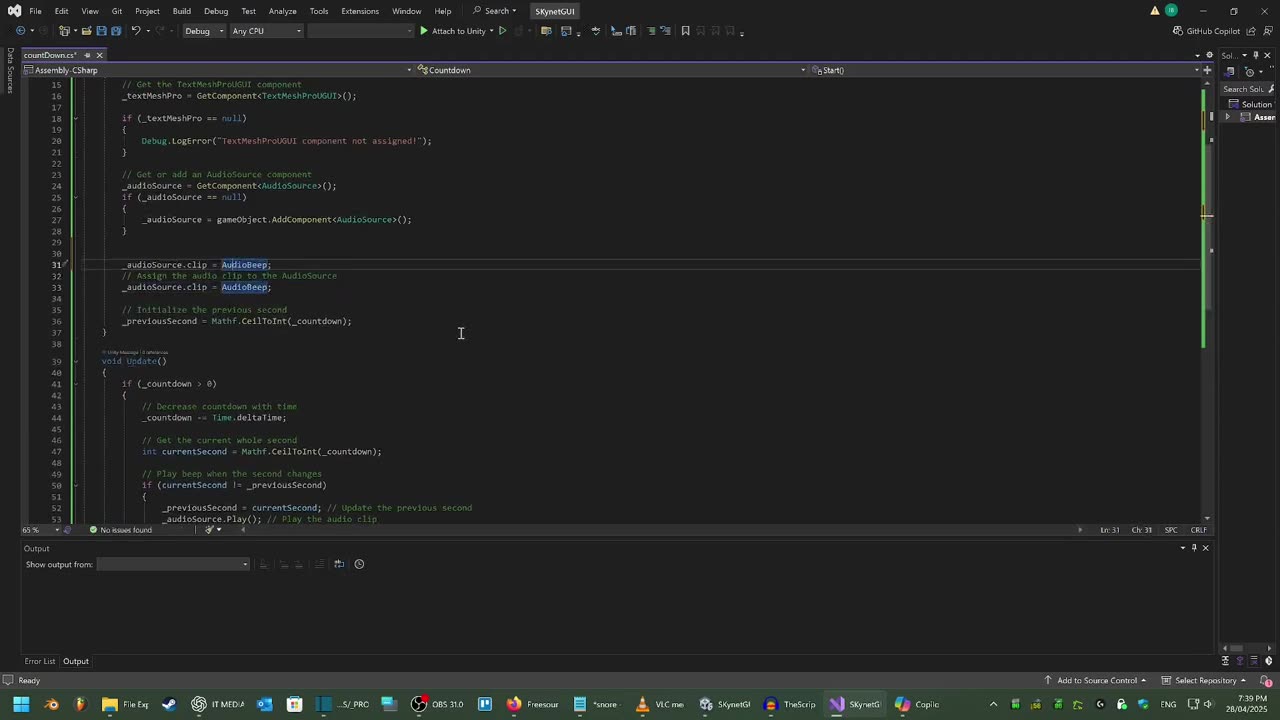Open the Build menu
Image resolution: width=1280 pixels, height=720 pixels.
(181, 11)
